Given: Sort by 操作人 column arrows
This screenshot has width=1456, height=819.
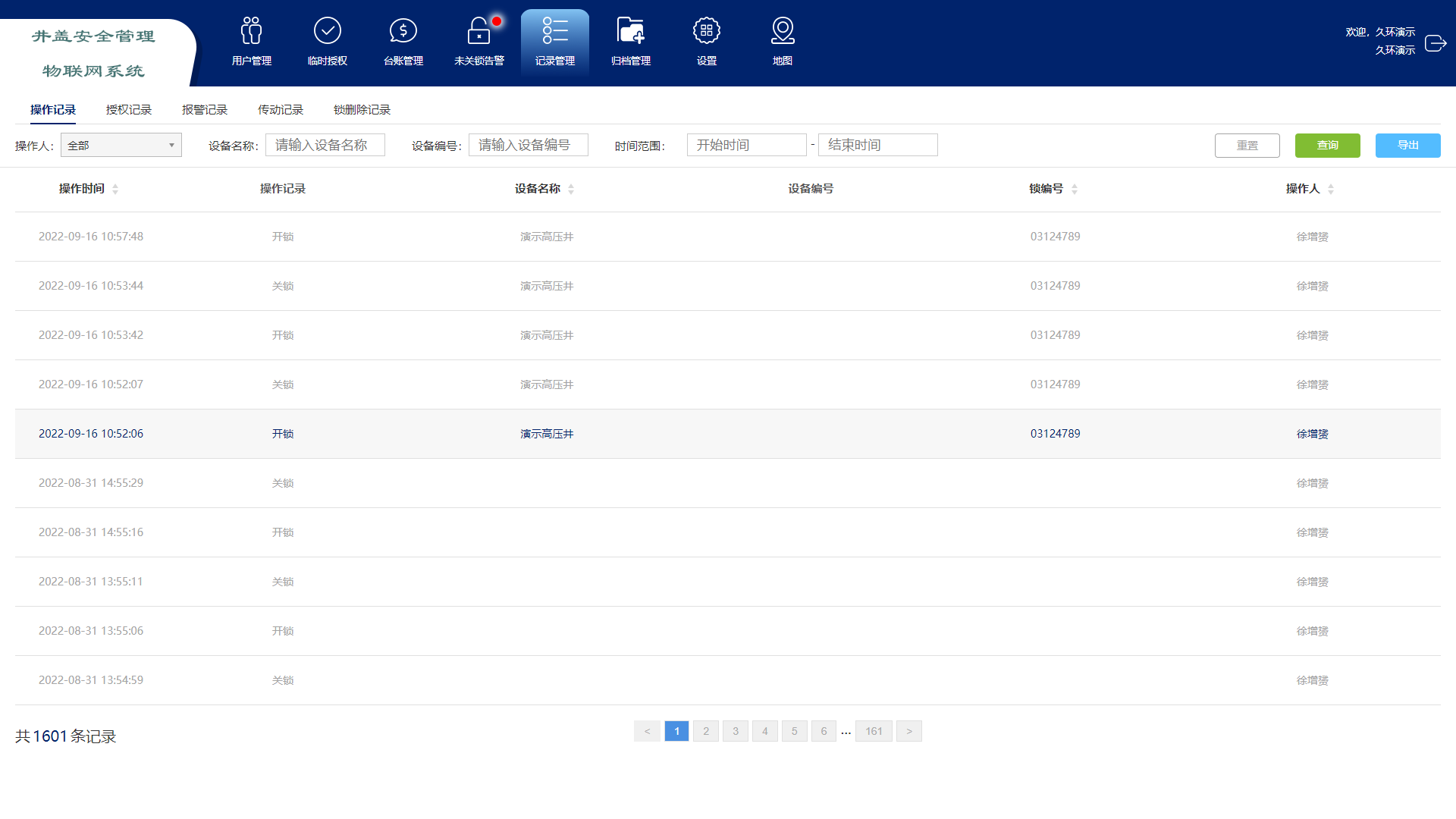Looking at the screenshot, I should click(x=1331, y=189).
